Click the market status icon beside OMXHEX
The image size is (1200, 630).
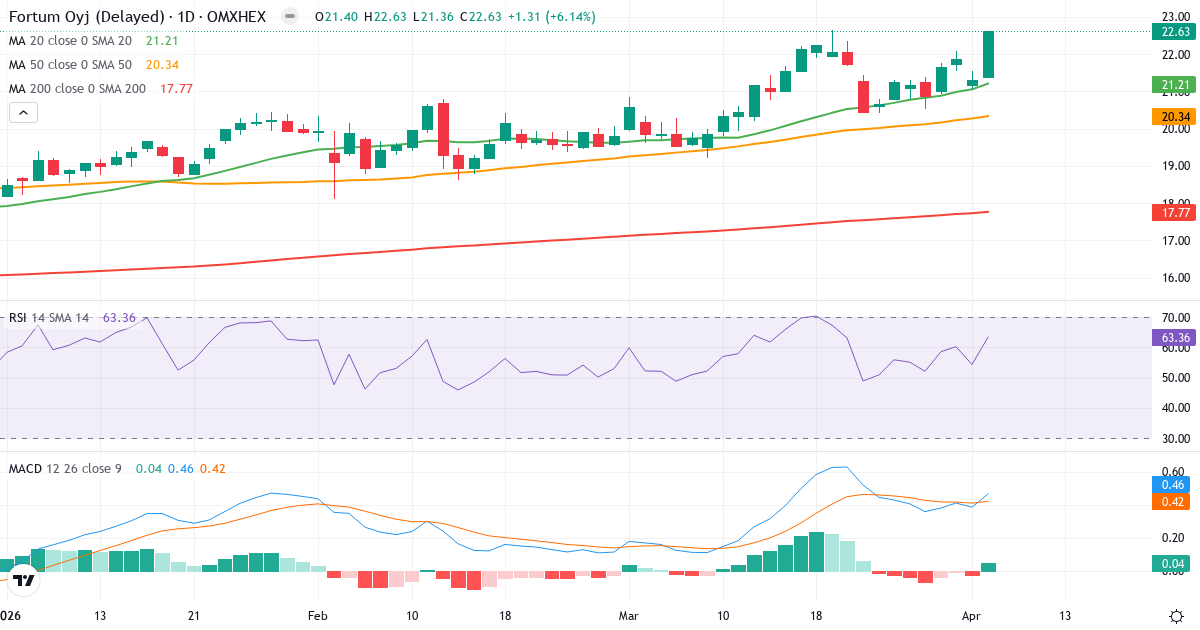(288, 17)
